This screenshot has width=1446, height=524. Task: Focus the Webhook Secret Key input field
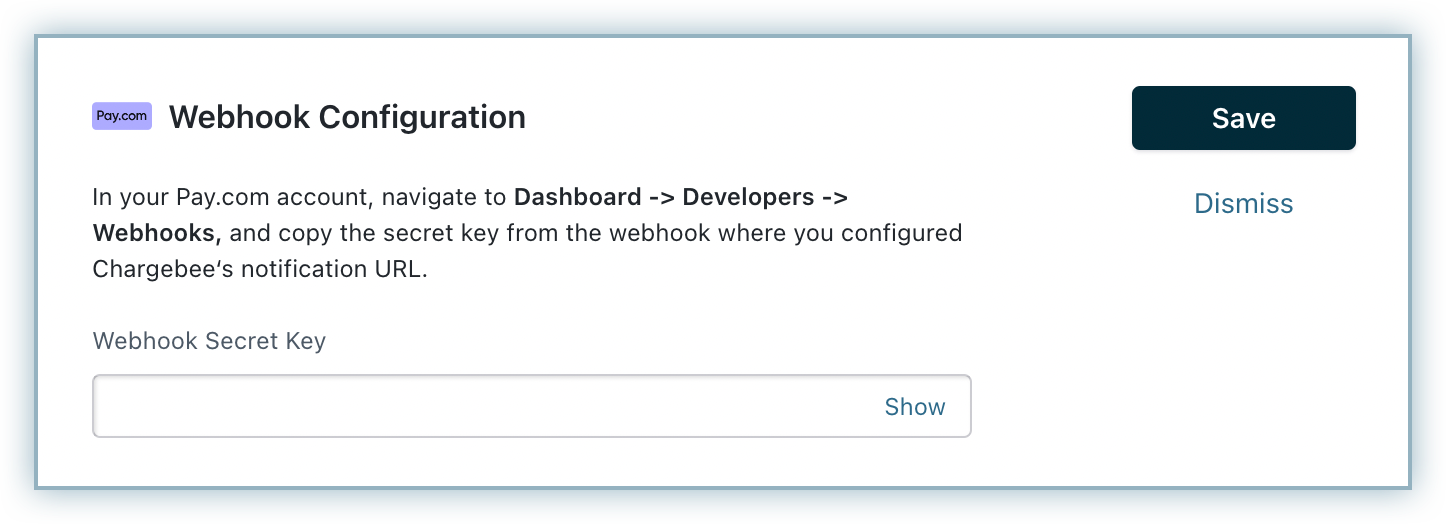click(480, 407)
